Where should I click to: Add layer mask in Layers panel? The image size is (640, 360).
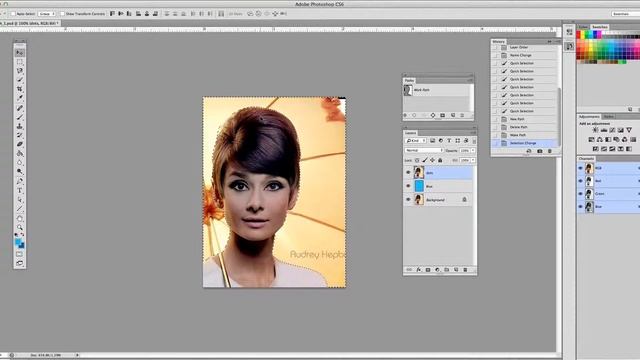coord(428,270)
